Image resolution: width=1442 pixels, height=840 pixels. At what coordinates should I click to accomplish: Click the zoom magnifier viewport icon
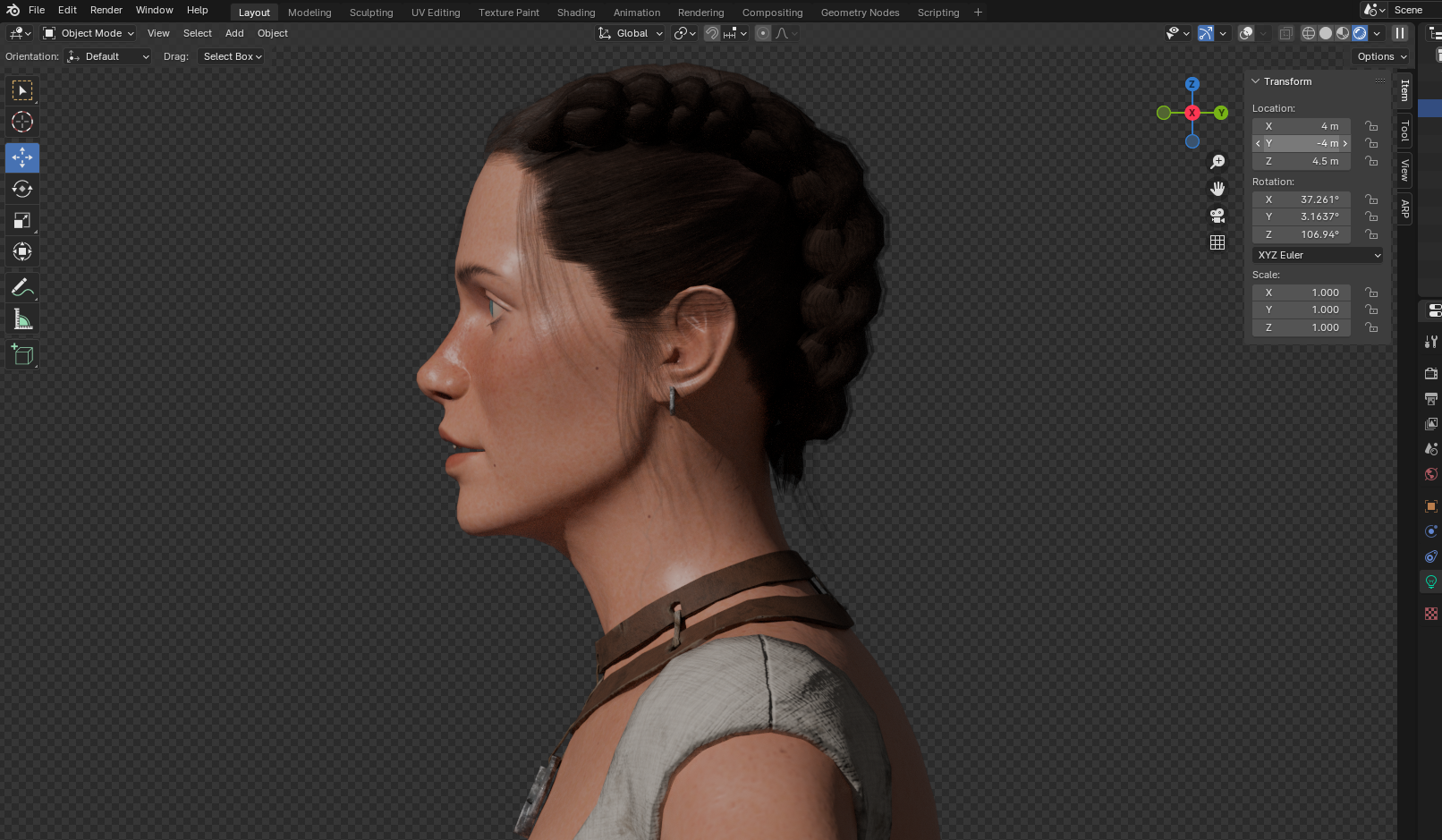tap(1217, 162)
